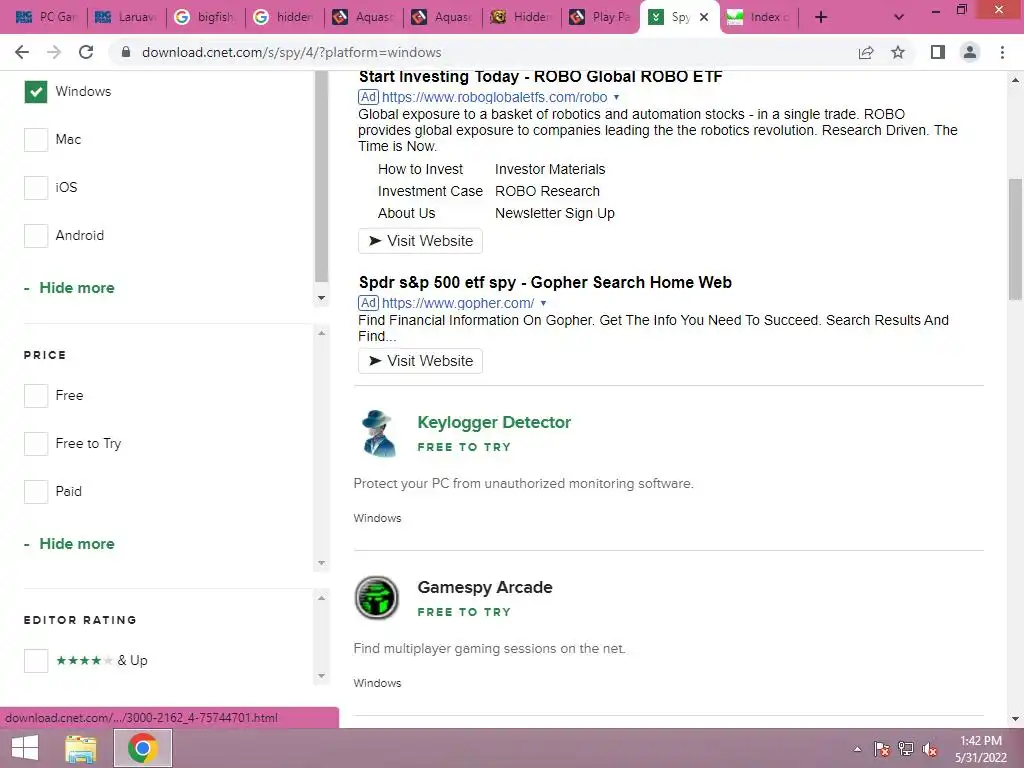Switch to the Index tab
The width and height of the screenshot is (1024, 768).
760,17
